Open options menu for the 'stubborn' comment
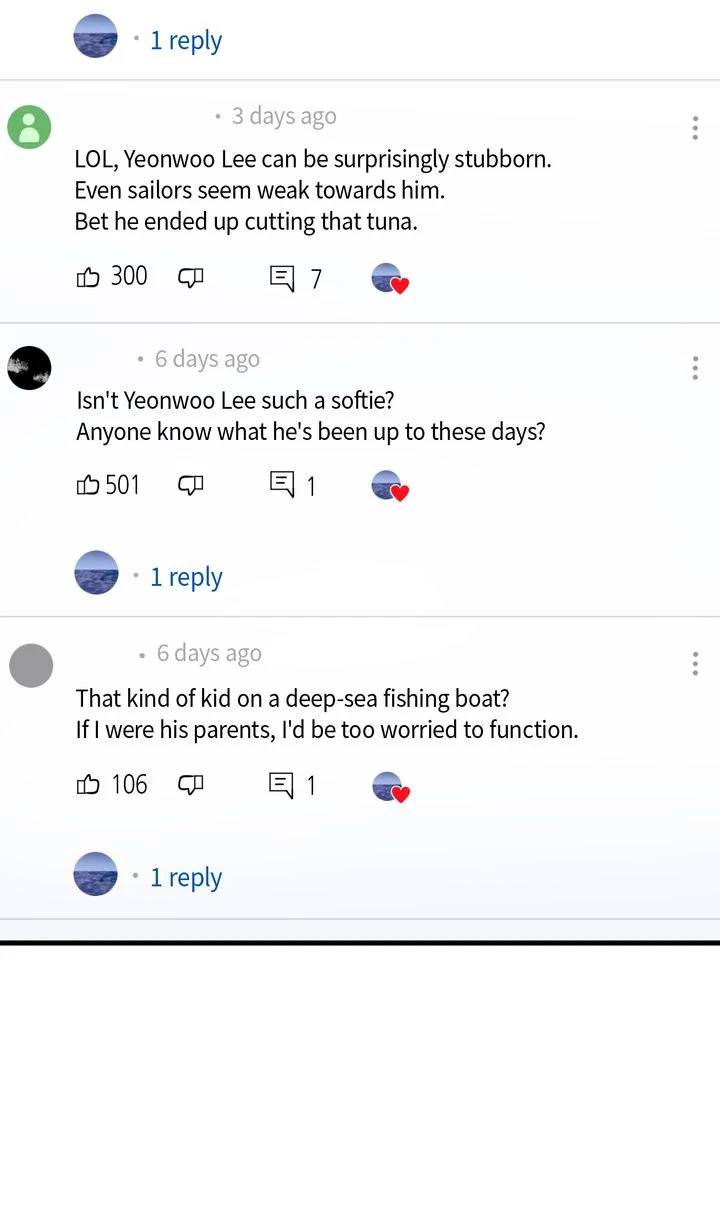720x1205 pixels. [x=695, y=128]
